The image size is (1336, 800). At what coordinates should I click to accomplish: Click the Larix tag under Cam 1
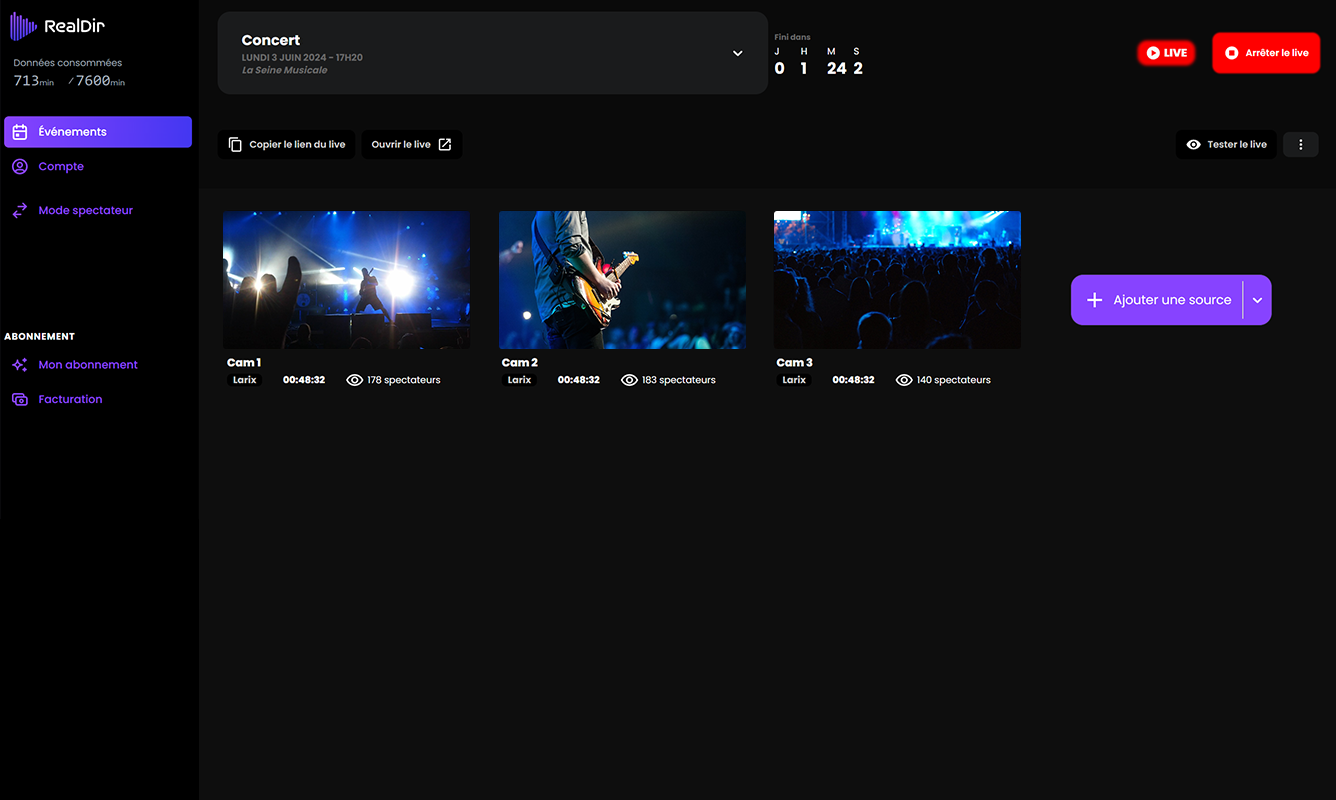[245, 380]
